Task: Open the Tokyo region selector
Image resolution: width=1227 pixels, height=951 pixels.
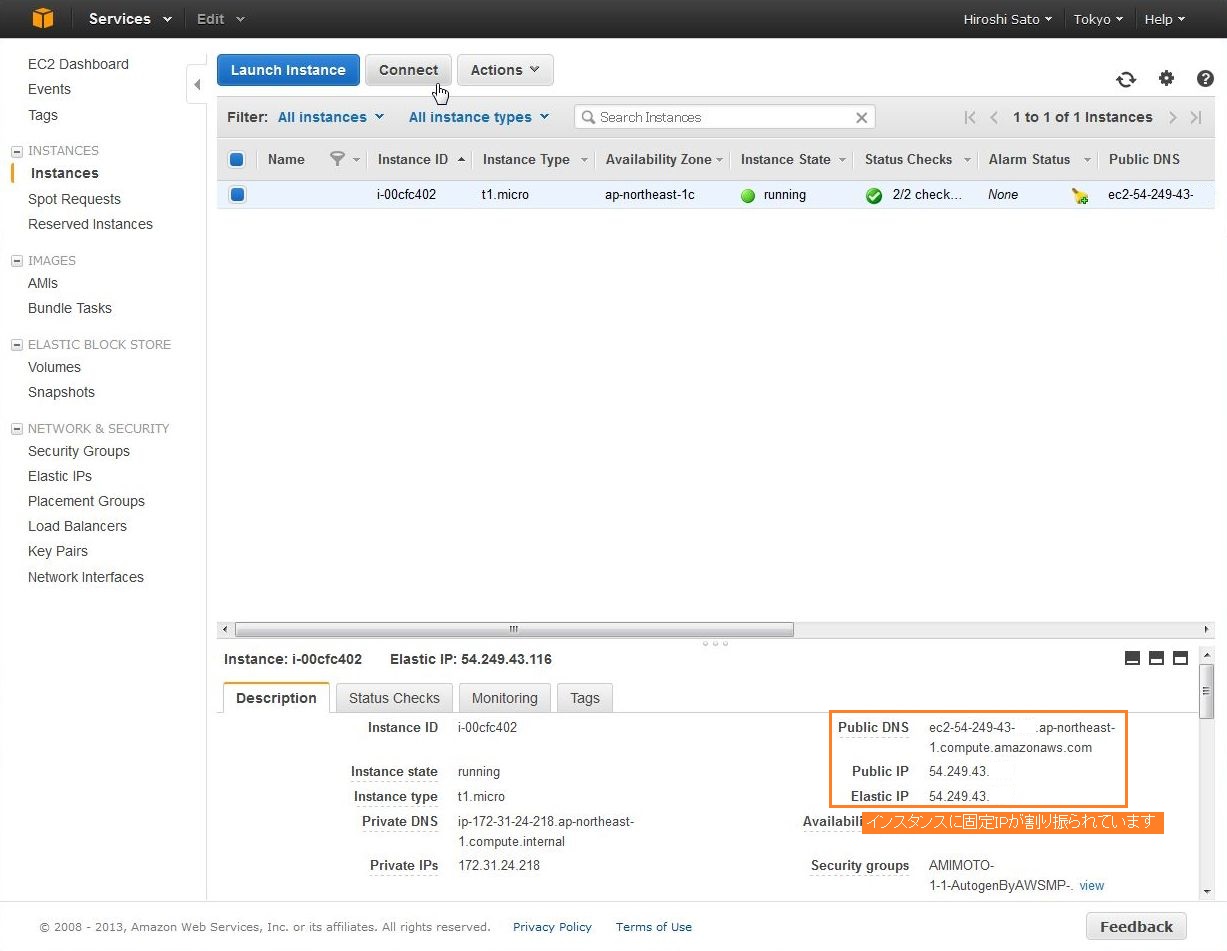Action: click(x=1098, y=19)
